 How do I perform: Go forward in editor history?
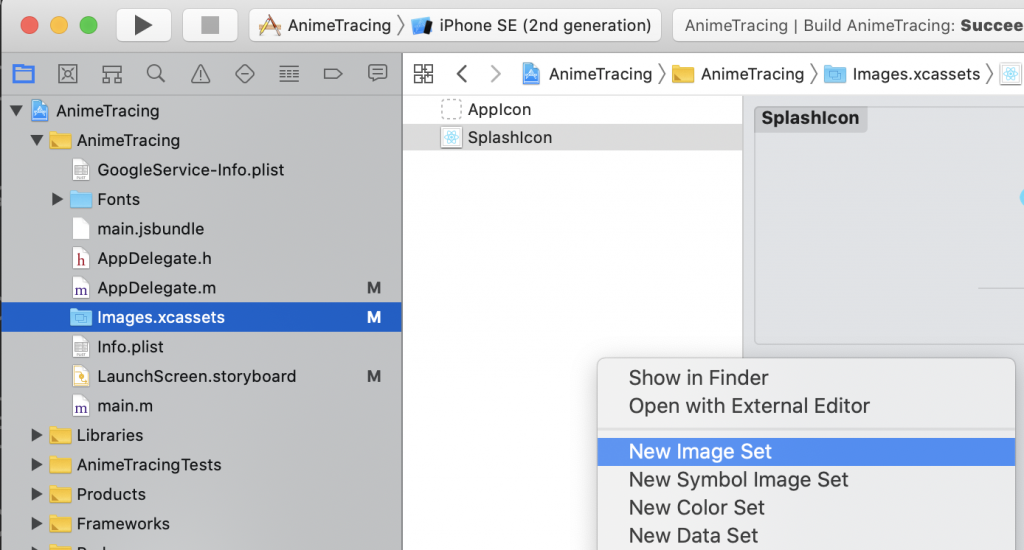496,74
